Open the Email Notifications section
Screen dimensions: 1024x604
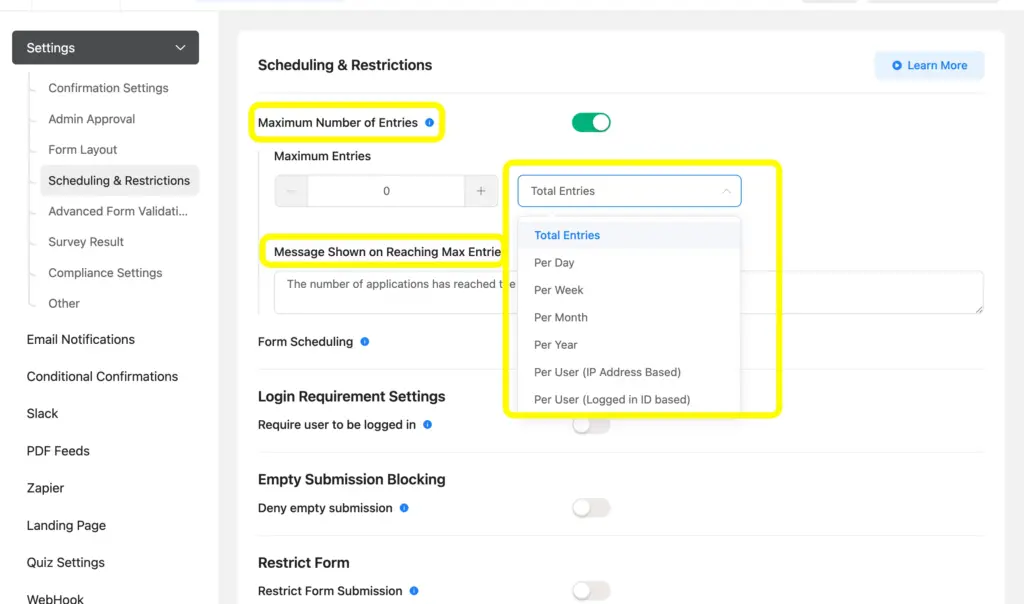80,339
